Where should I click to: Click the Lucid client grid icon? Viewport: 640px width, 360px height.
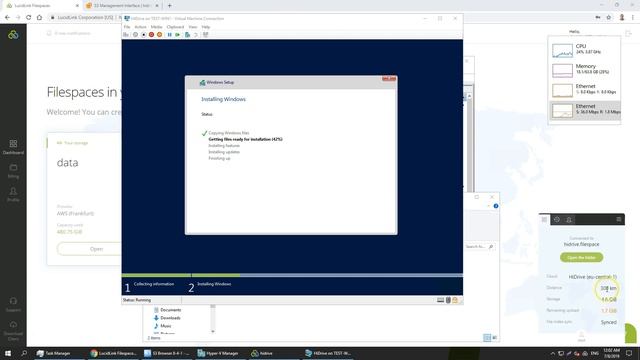(x=544, y=220)
